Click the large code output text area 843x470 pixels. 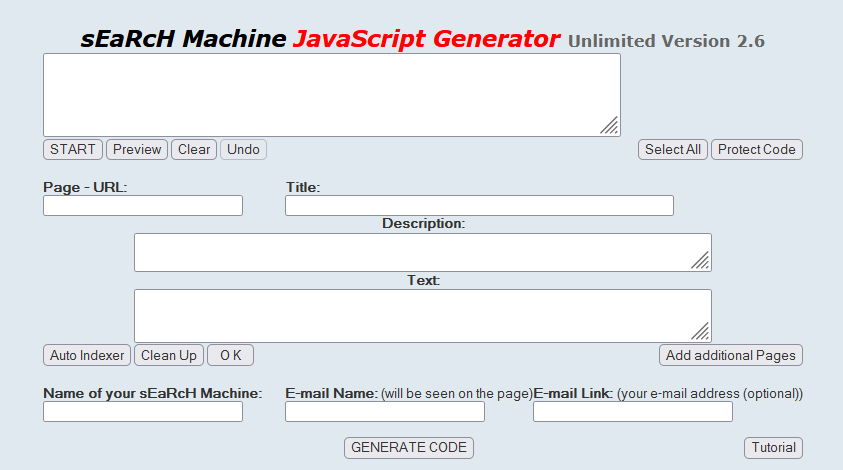[x=330, y=95]
